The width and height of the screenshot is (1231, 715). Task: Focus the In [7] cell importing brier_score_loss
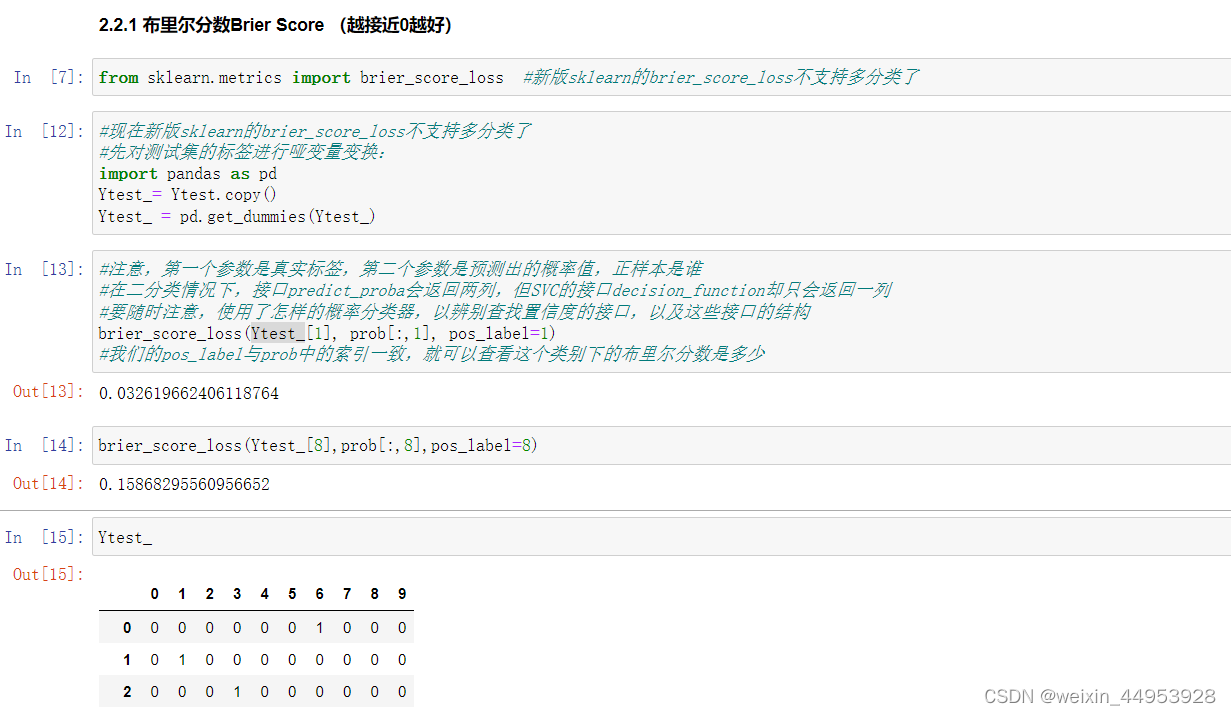[x=661, y=77]
